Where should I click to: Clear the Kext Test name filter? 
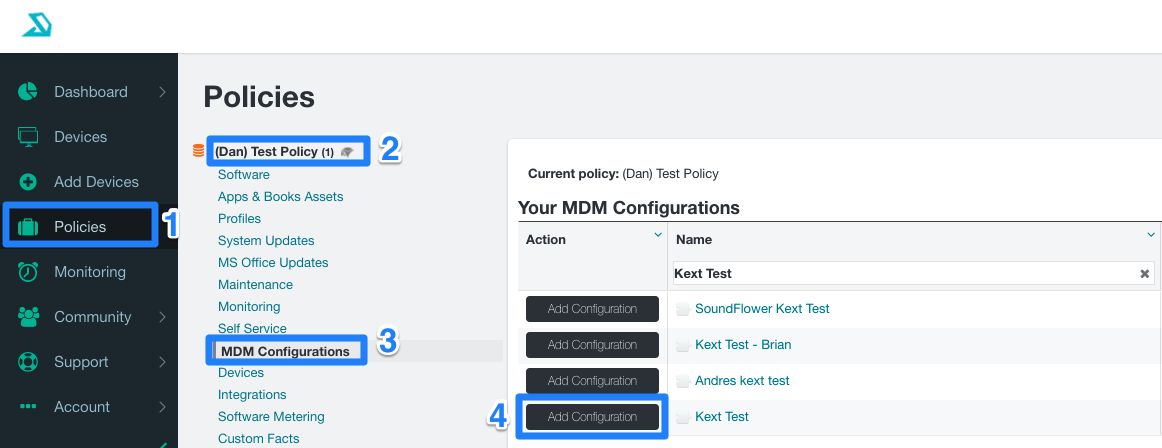1145,274
